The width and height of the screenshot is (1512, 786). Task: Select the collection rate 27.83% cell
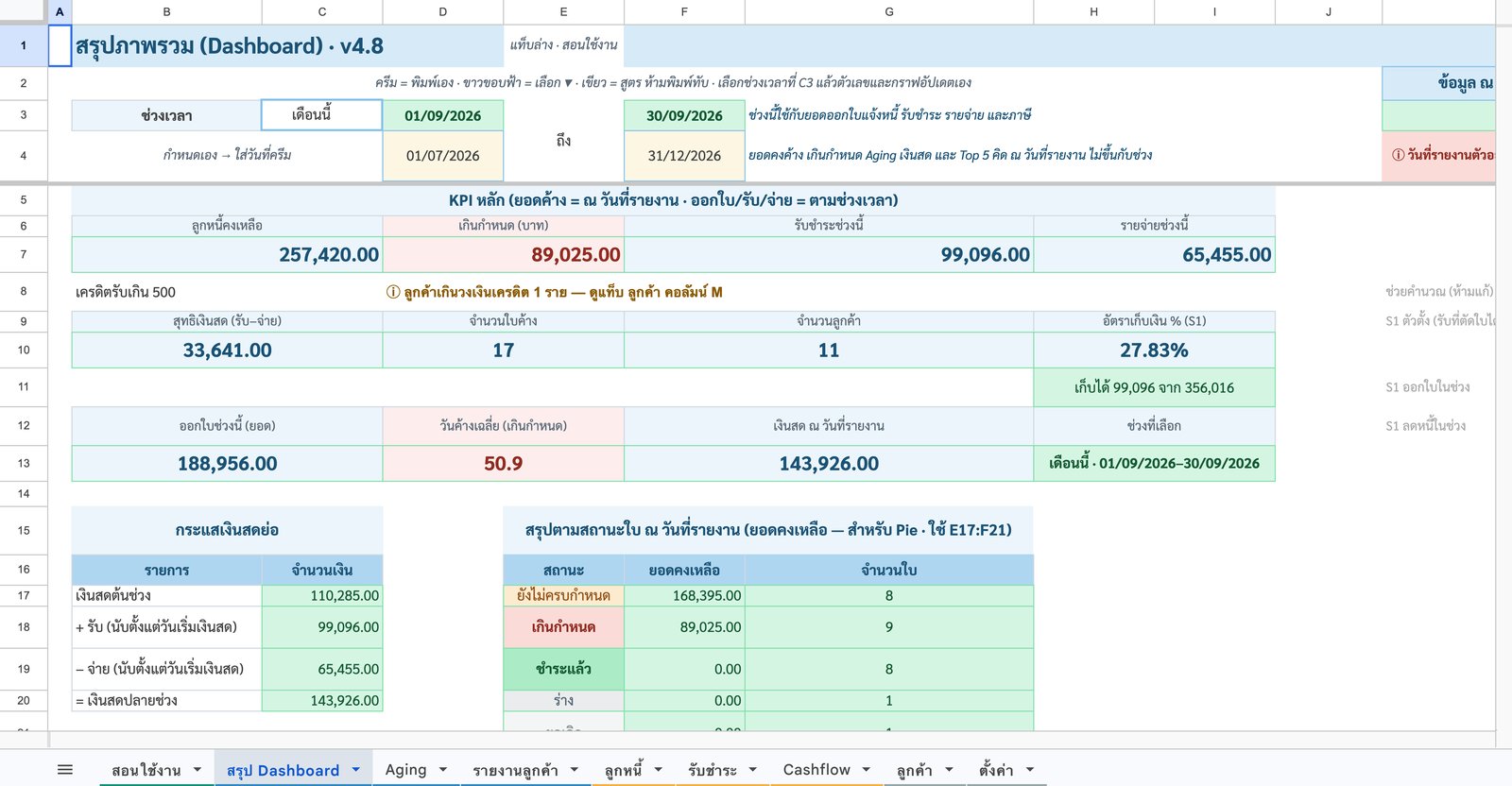(x=1154, y=350)
